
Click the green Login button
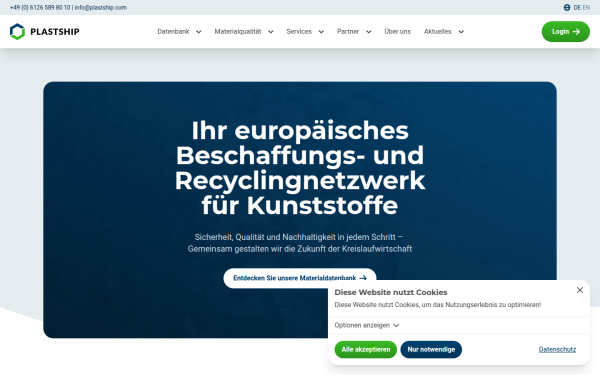(566, 32)
